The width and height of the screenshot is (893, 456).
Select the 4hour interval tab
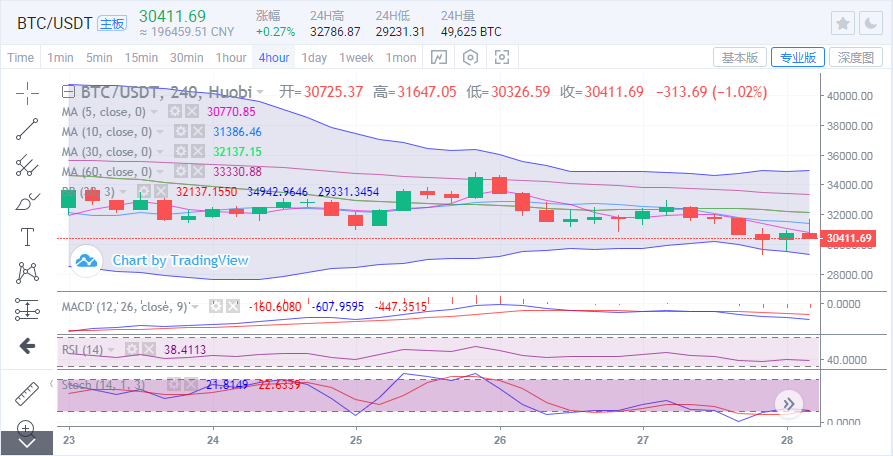pyautogui.click(x=274, y=57)
